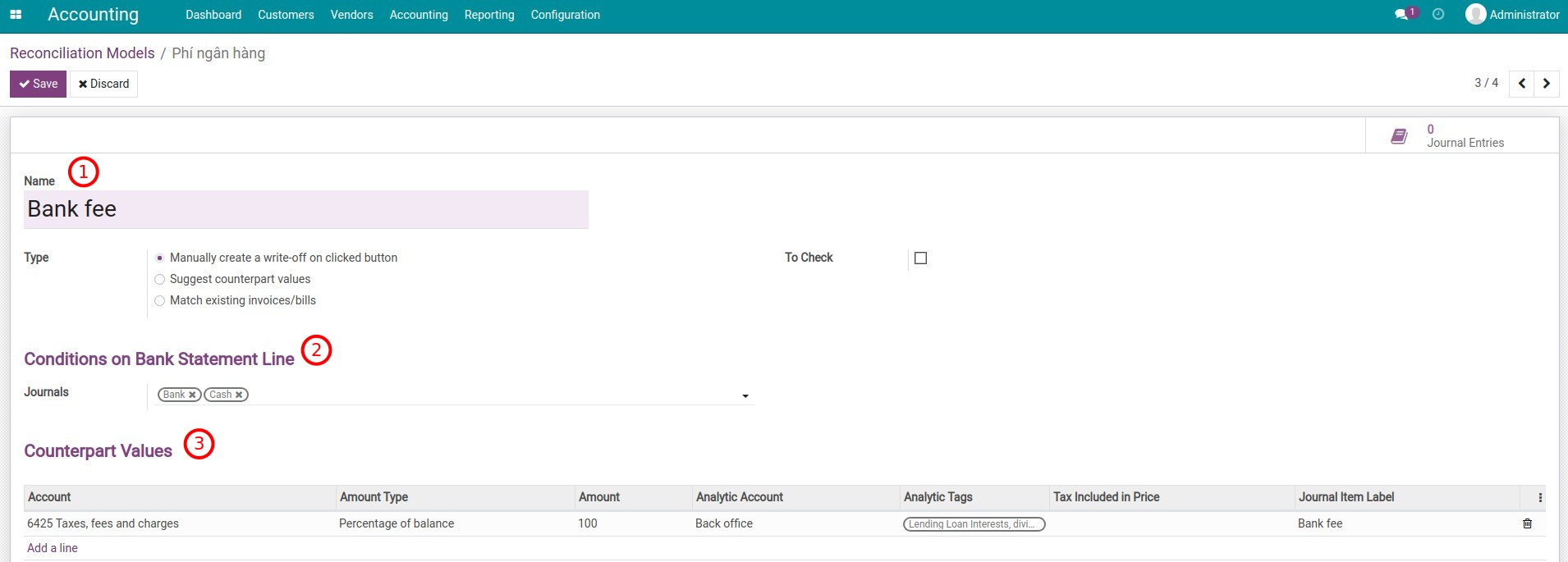The width and height of the screenshot is (1568, 562).
Task: Click the Name field containing Bank fee
Action: [x=305, y=210]
